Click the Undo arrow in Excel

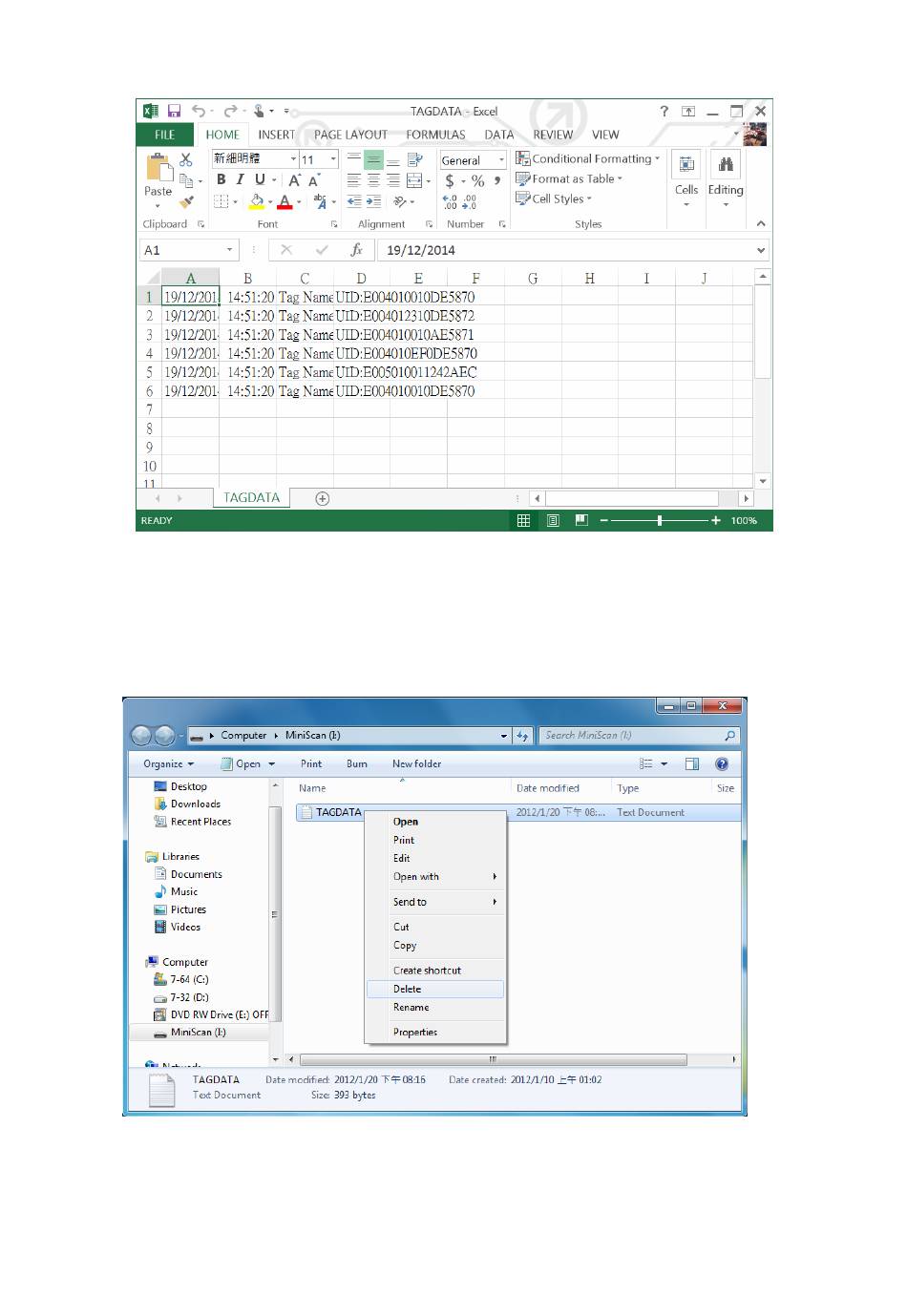pos(198,111)
